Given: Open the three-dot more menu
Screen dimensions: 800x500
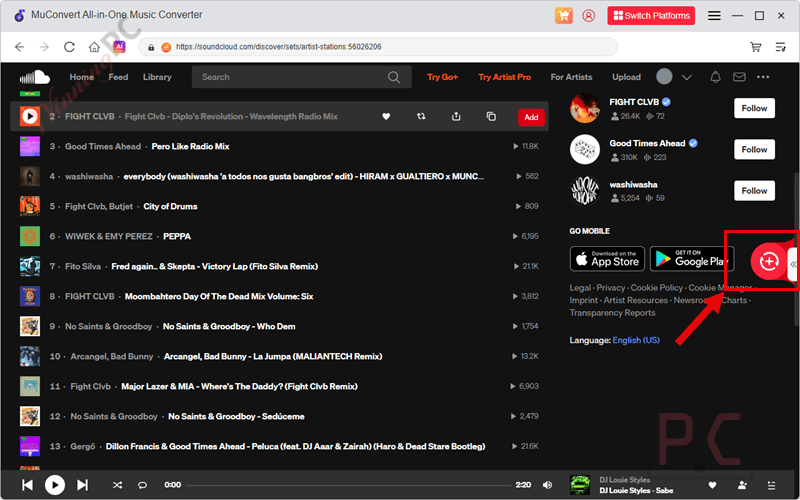Looking at the screenshot, I should tap(763, 77).
